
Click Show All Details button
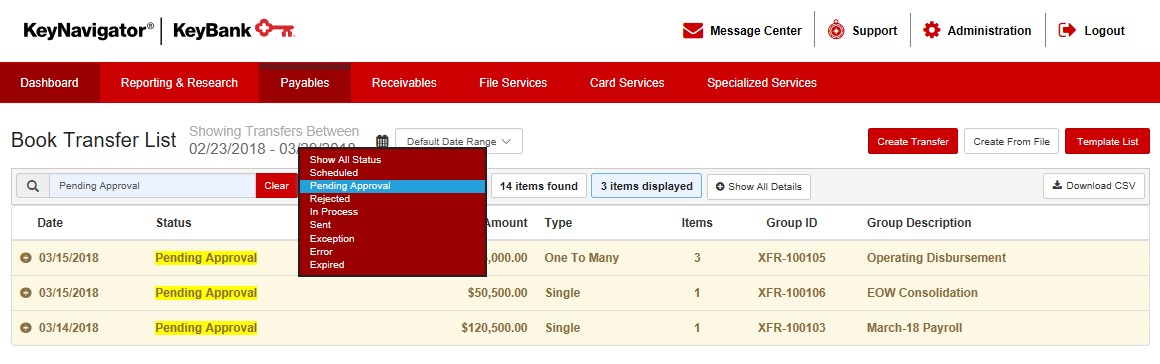pos(758,186)
